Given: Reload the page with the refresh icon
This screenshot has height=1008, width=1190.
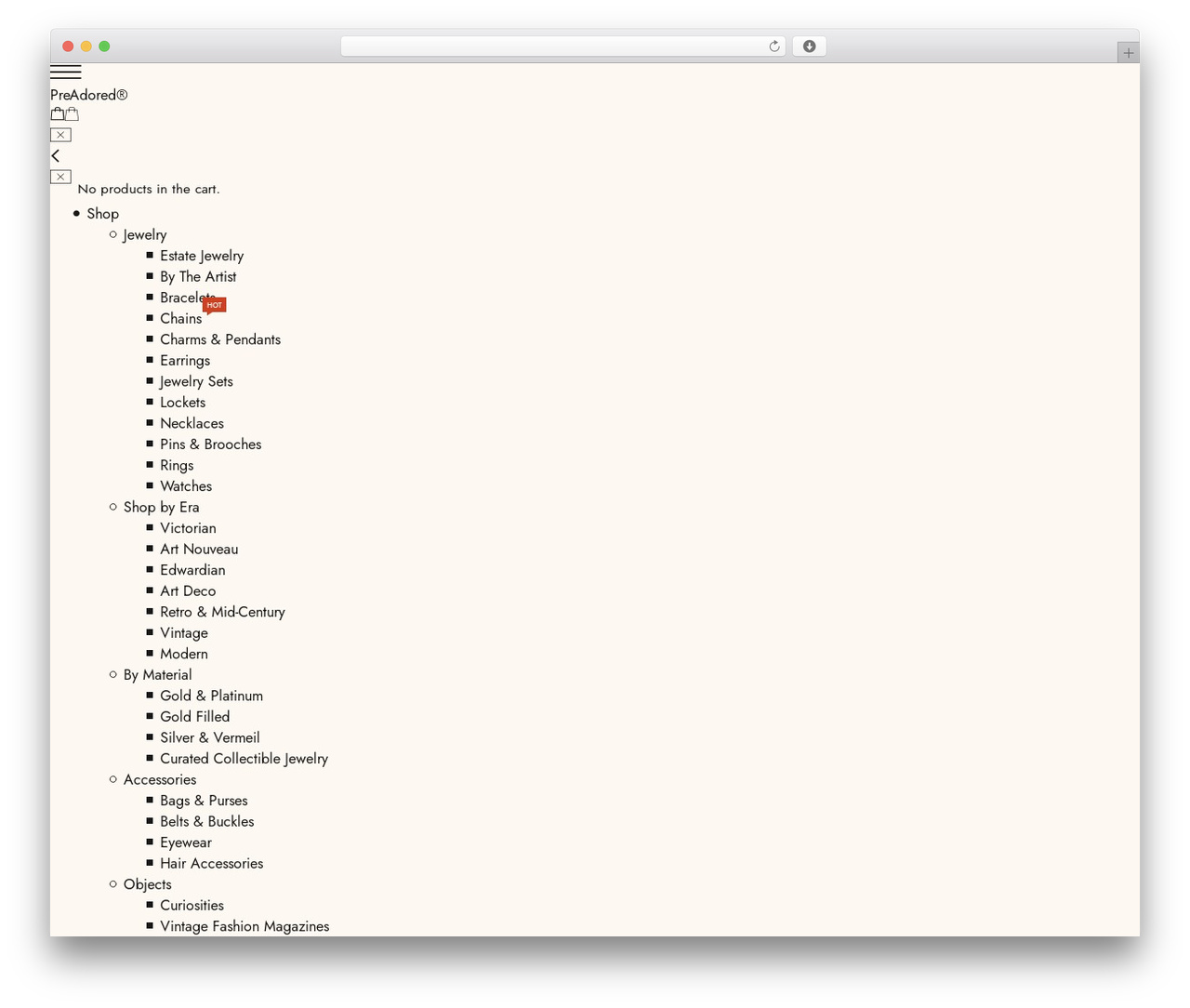Looking at the screenshot, I should 774,46.
